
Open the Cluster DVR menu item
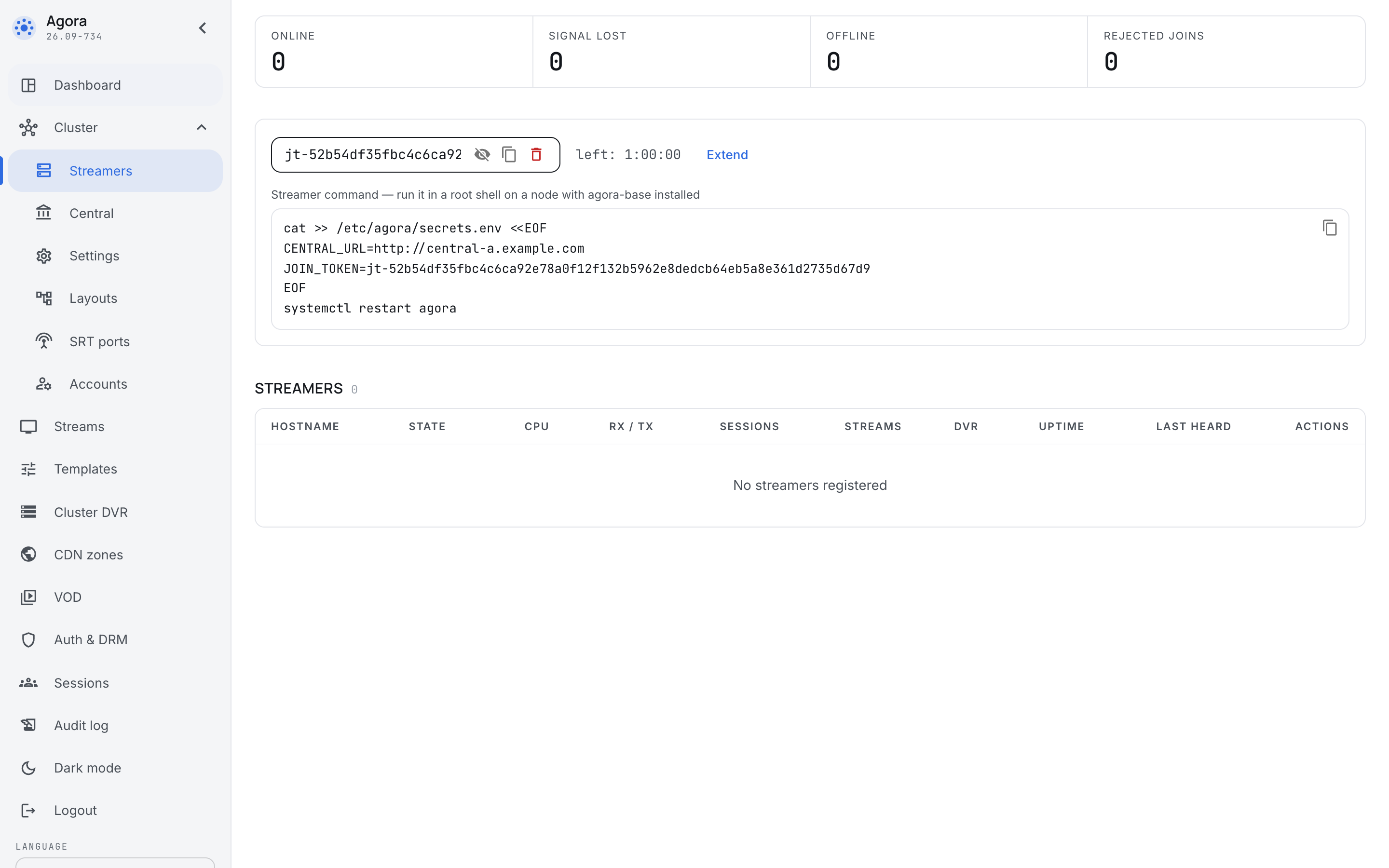click(x=115, y=512)
